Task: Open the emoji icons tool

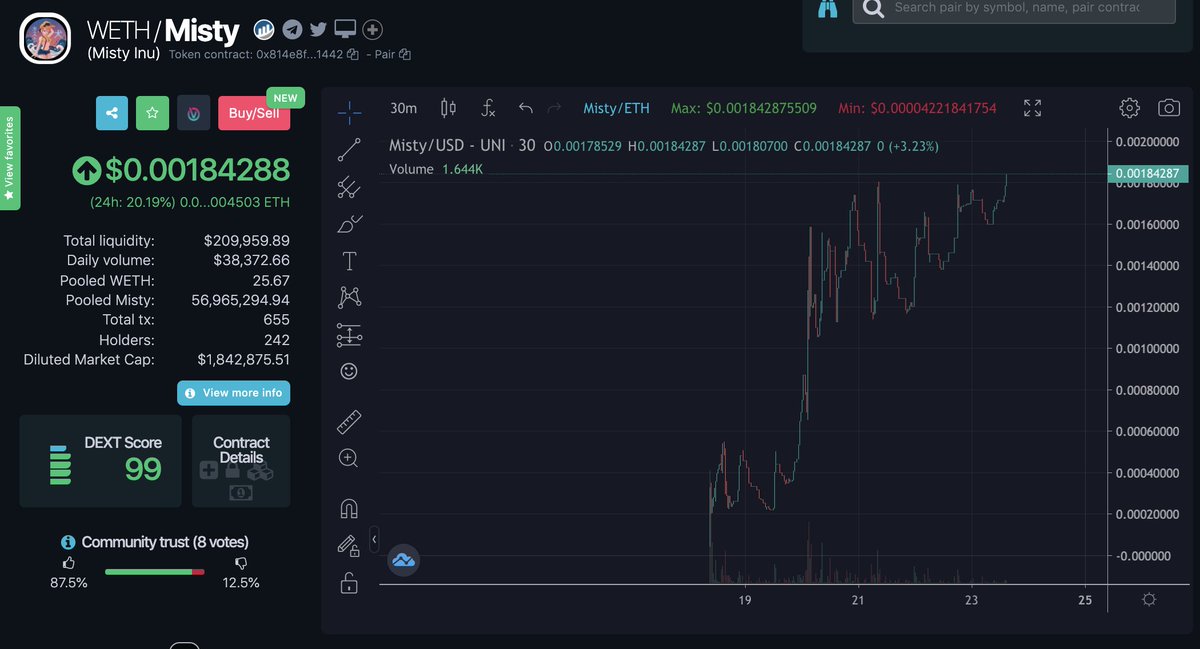Action: [349, 371]
